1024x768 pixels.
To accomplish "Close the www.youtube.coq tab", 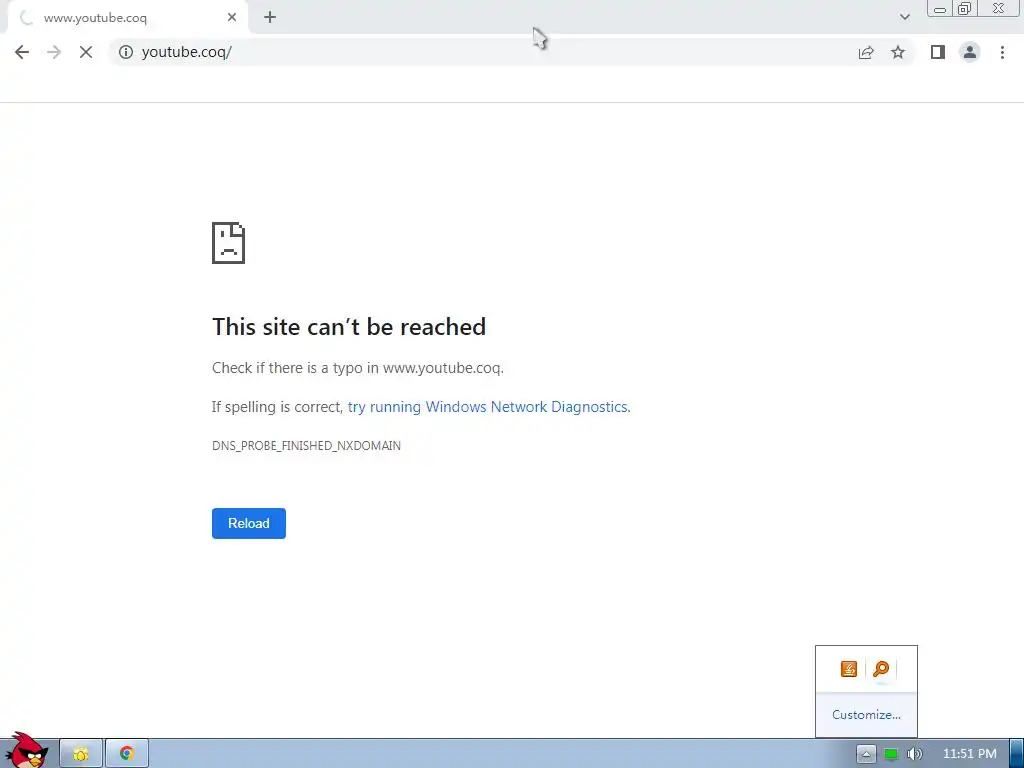I will [232, 18].
